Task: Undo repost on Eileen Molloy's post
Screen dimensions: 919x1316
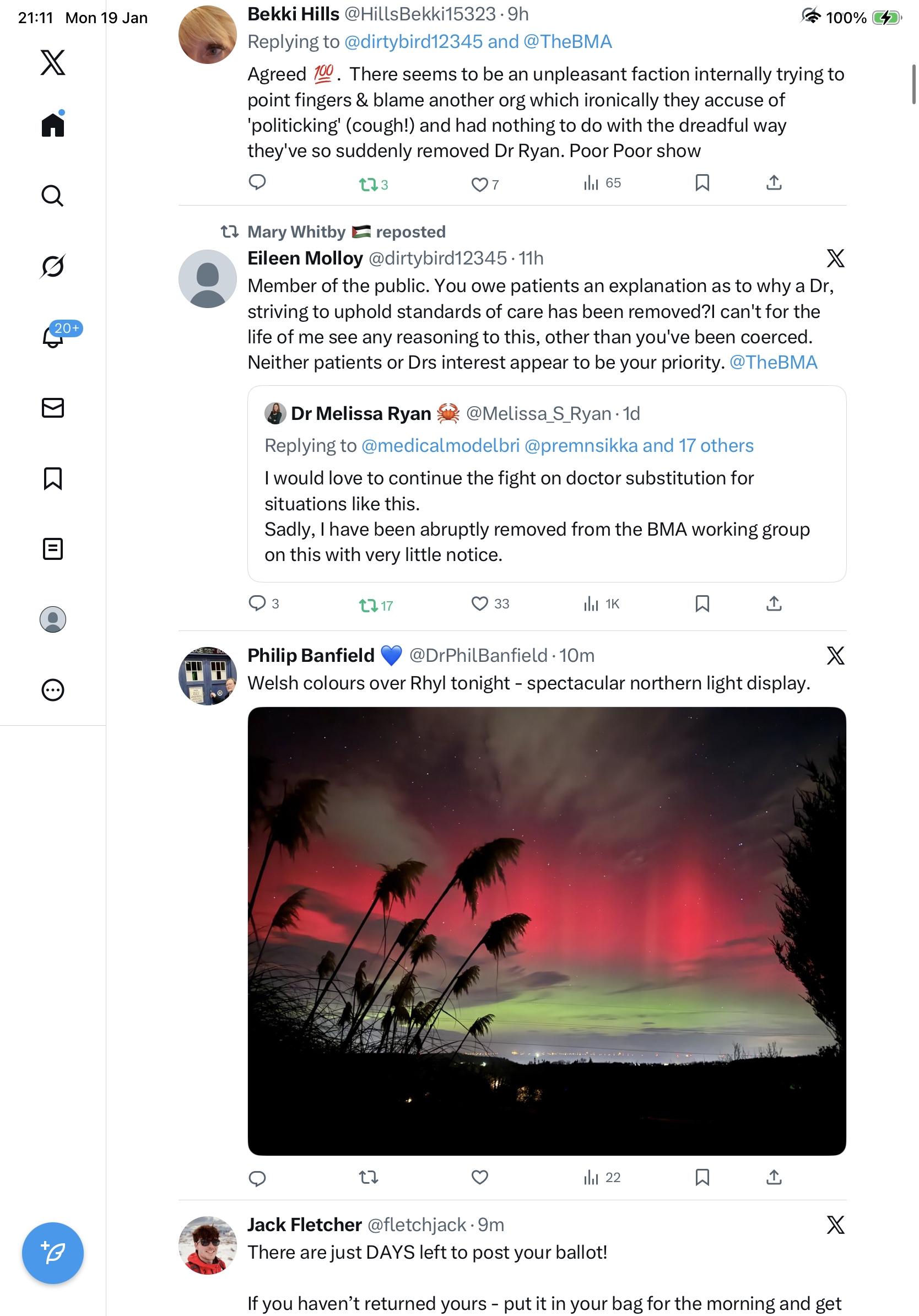Action: point(369,604)
